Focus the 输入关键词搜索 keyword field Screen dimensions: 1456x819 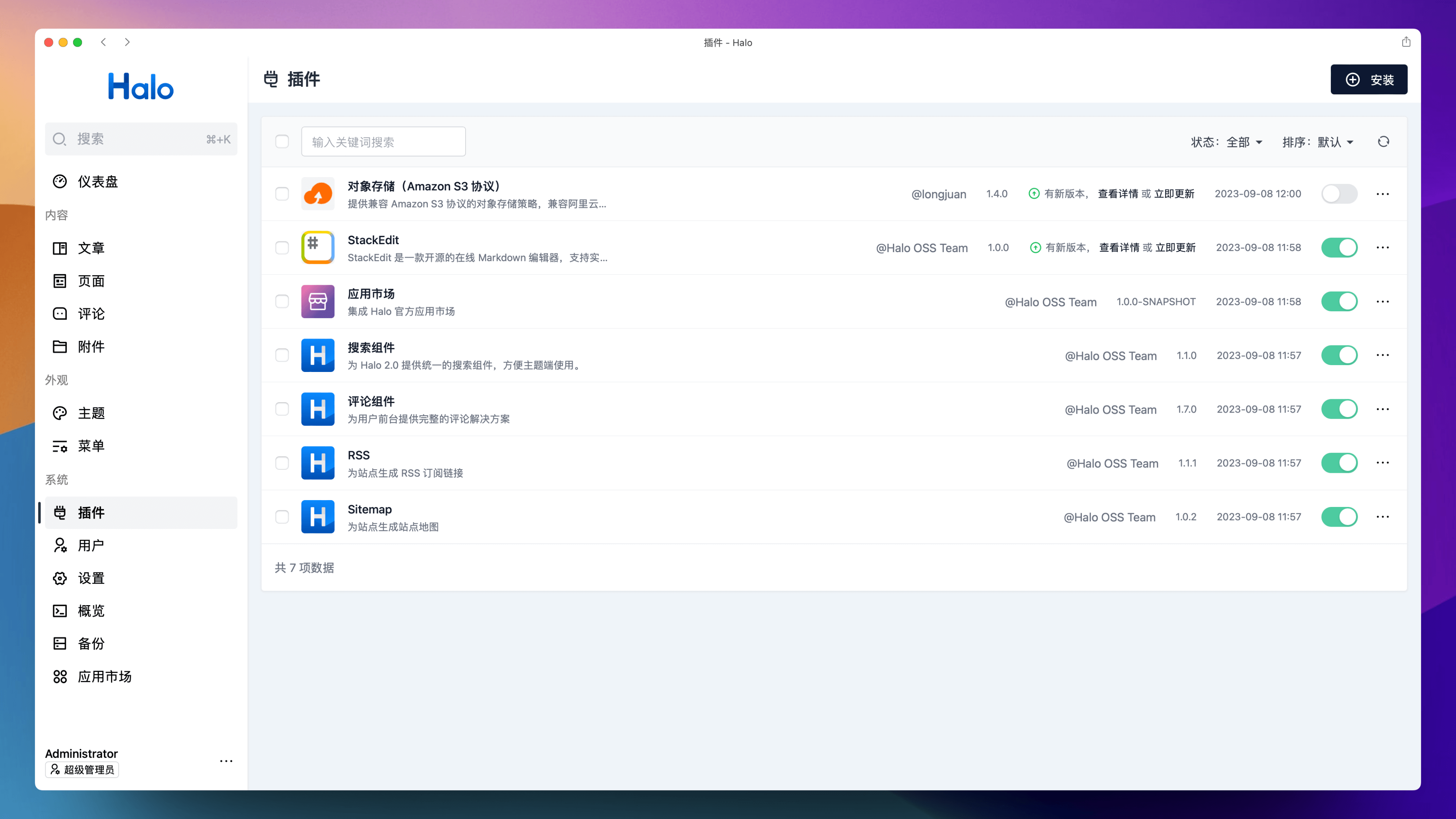pyautogui.click(x=383, y=142)
